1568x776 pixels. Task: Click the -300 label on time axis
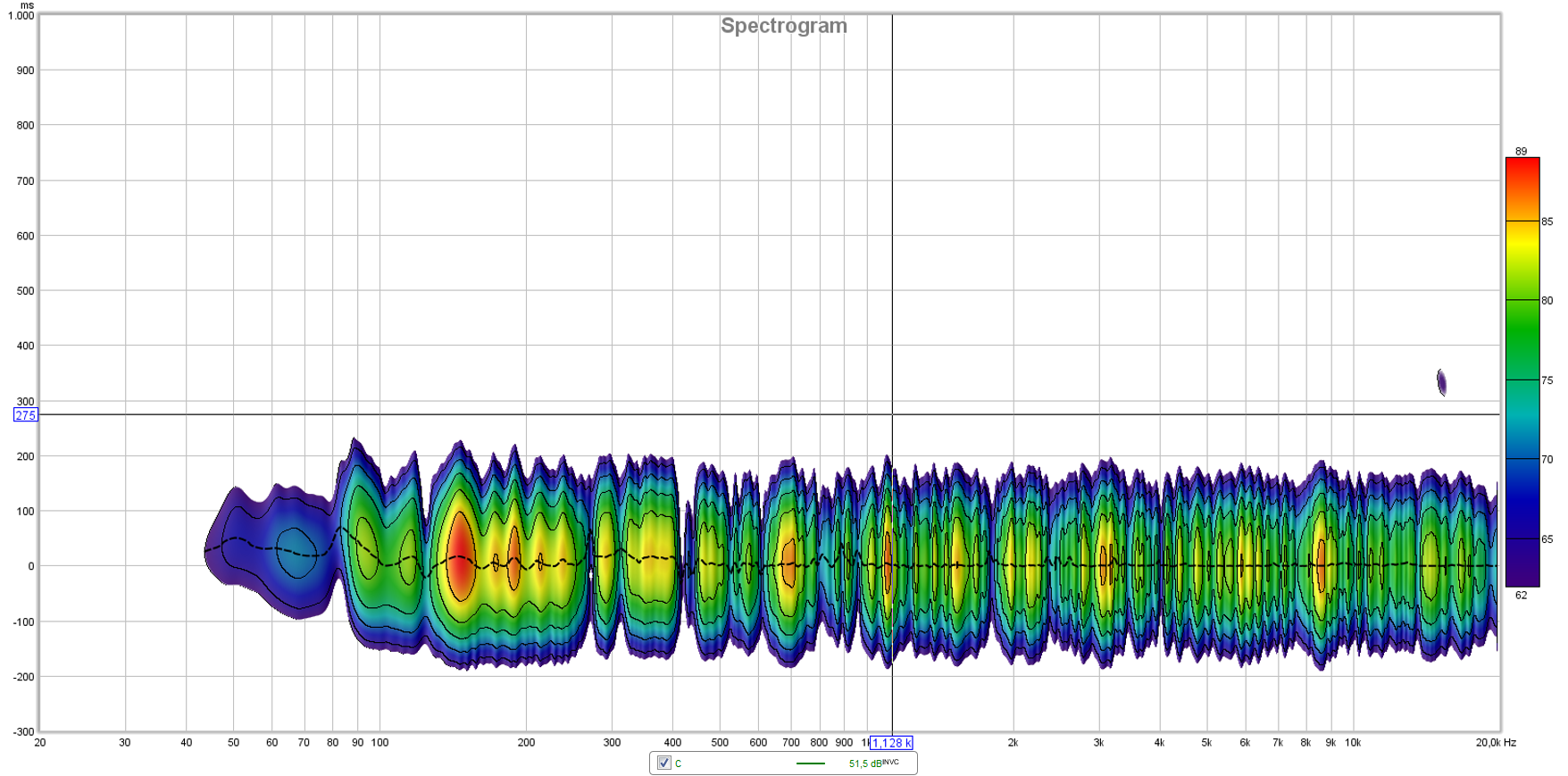pos(22,731)
